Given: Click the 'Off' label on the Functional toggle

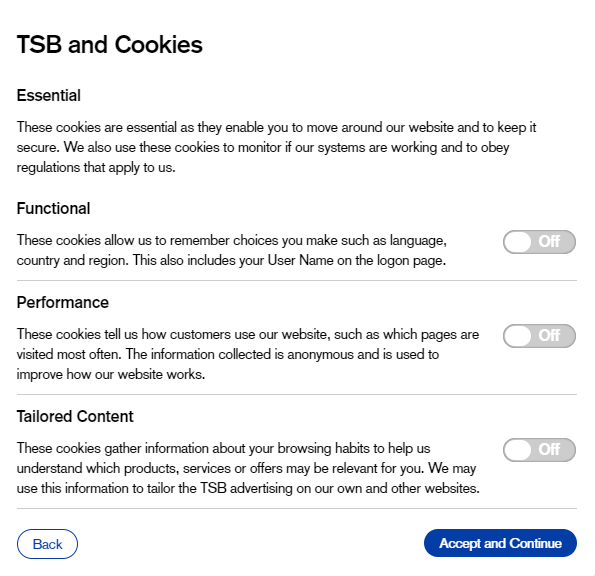Looking at the screenshot, I should (x=549, y=241).
